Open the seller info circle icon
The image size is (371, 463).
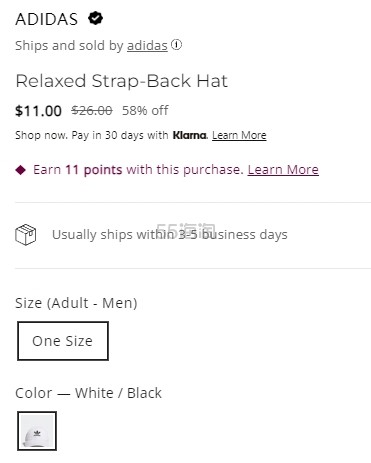176,45
